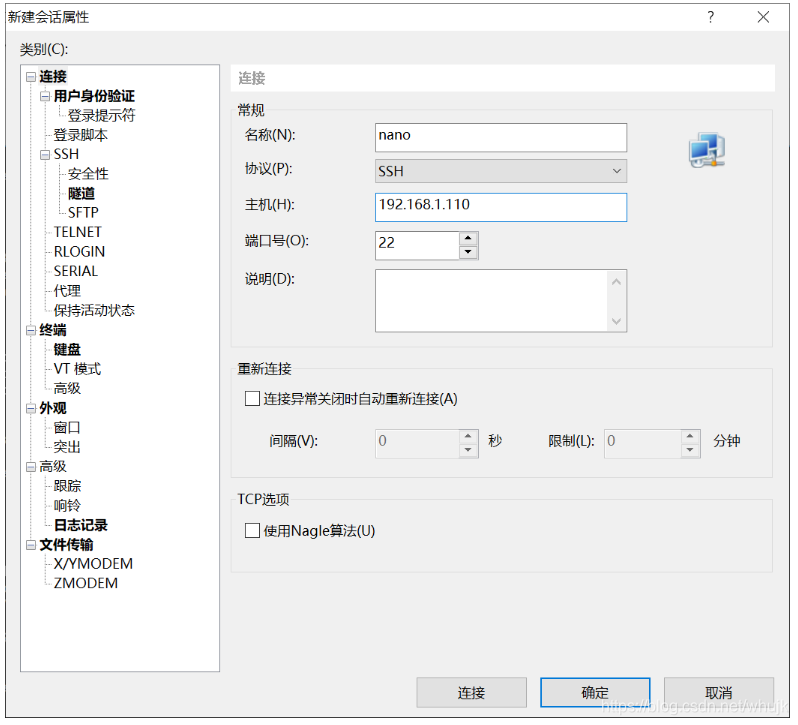Toggle 使用Nagle算法 checkbox
This screenshot has height=725, width=798.
252,531
